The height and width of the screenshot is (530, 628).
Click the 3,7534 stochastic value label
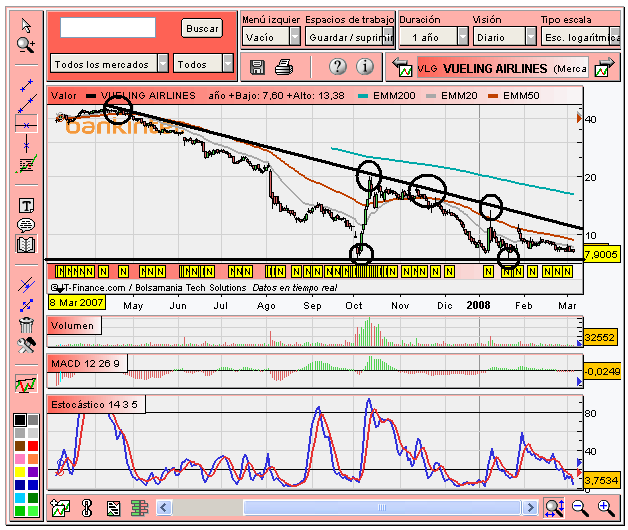click(601, 480)
